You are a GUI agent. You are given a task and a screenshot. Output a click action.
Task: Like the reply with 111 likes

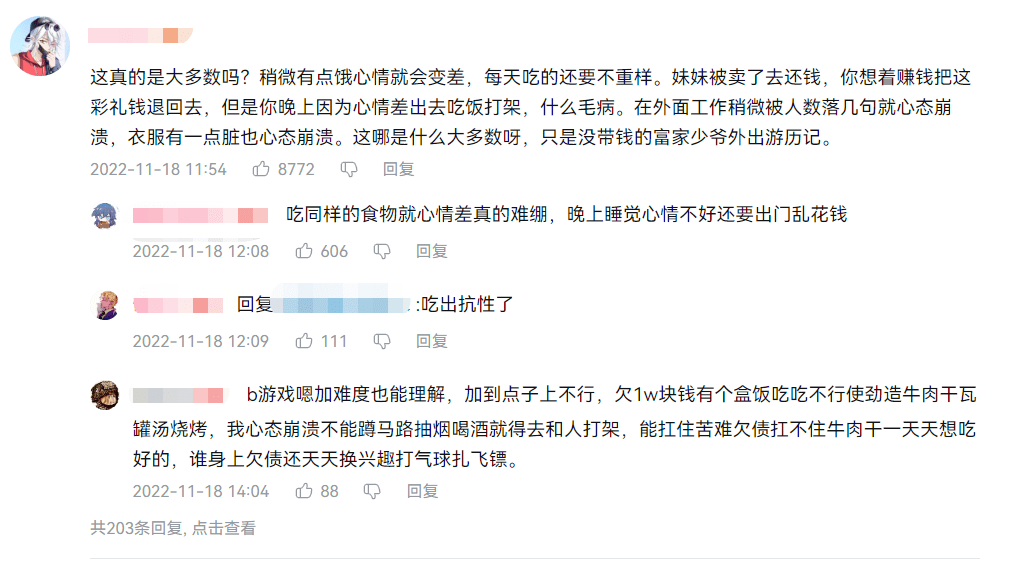[305, 341]
